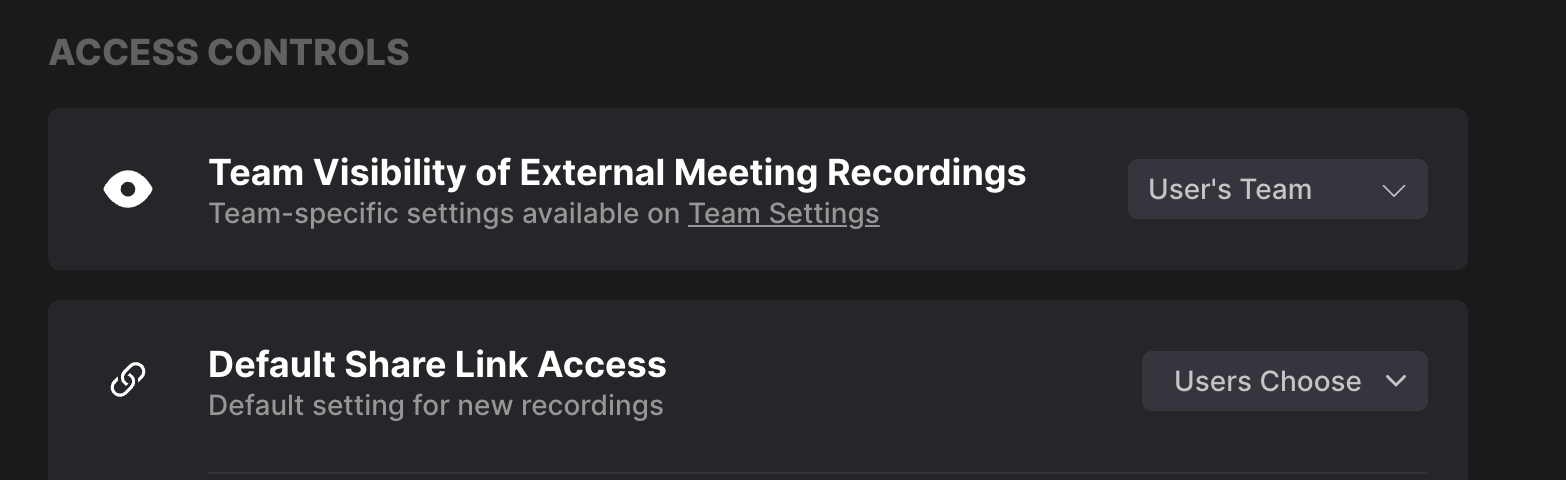Click empty space in the Team Visibility card
Image resolution: width=1566 pixels, height=480 pixels.
(1070, 240)
